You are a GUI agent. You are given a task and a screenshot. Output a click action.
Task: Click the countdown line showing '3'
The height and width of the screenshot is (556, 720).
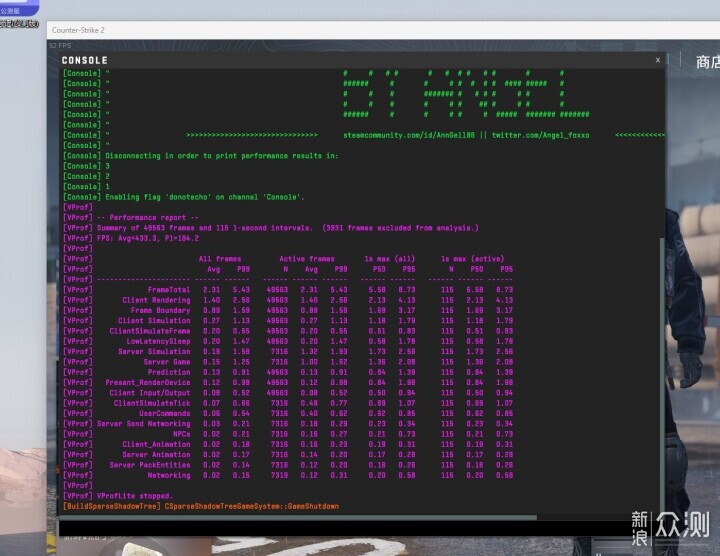tap(107, 166)
